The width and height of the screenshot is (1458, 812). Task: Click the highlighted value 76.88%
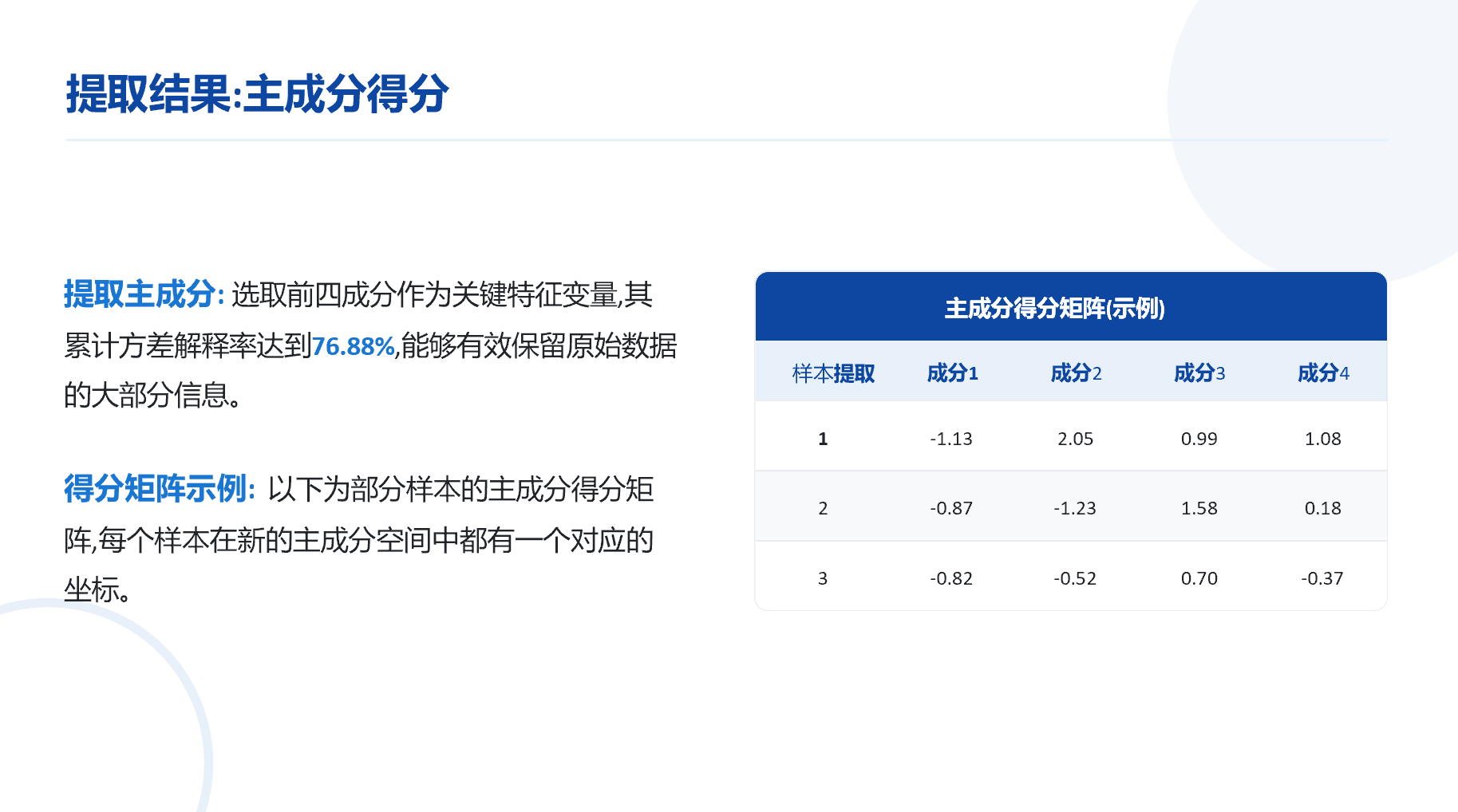pos(353,346)
